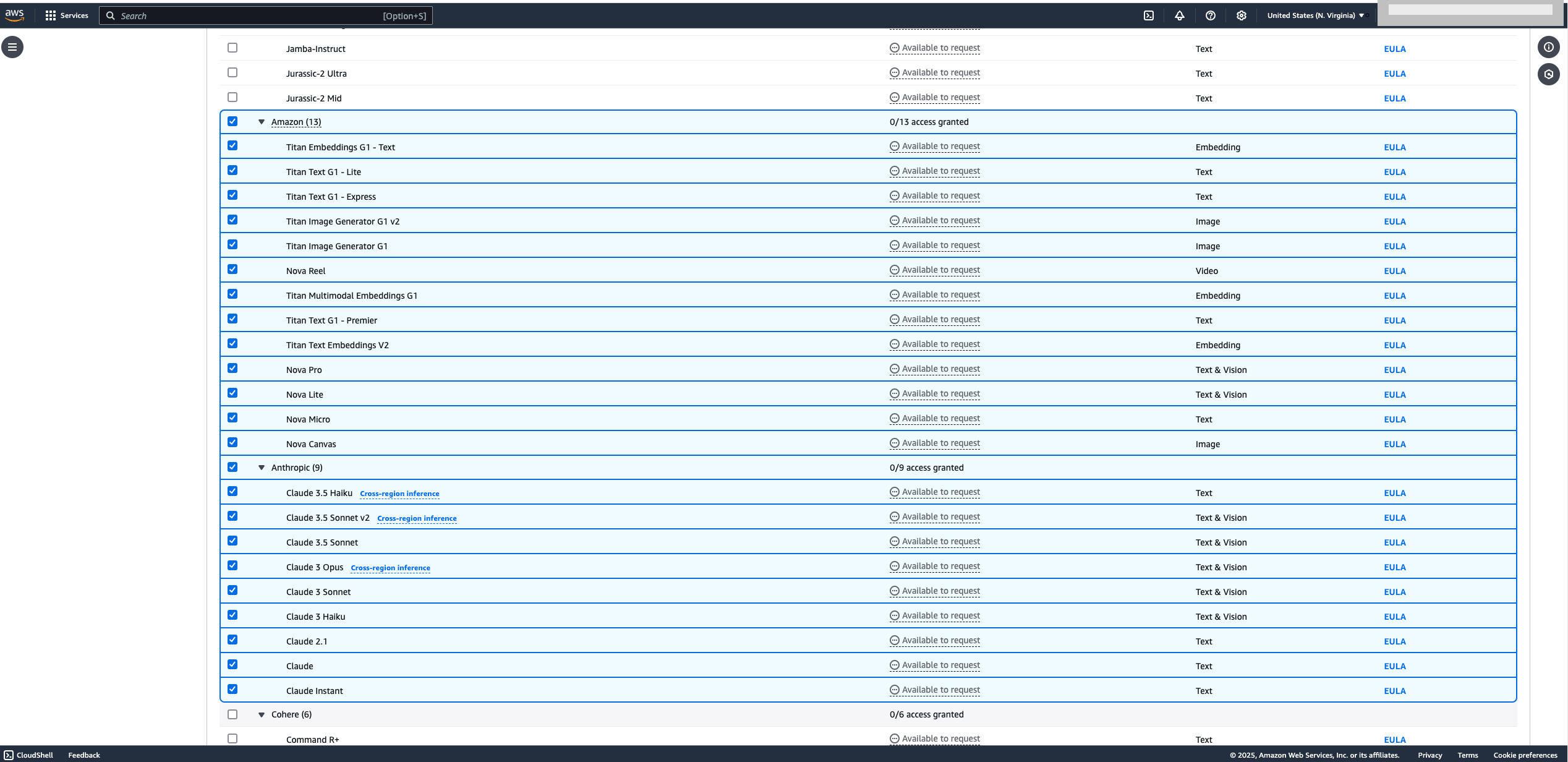Image resolution: width=1568 pixels, height=762 pixels.
Task: Open the EULA link for Claude 3 Opus
Action: (x=1394, y=567)
